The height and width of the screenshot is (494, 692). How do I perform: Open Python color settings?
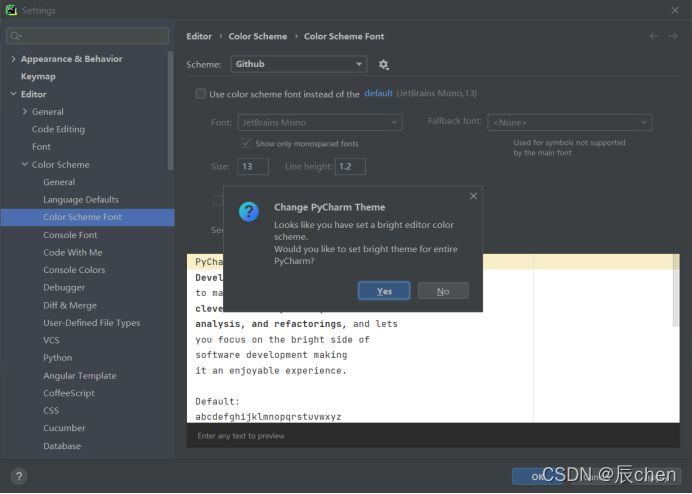[57, 358]
